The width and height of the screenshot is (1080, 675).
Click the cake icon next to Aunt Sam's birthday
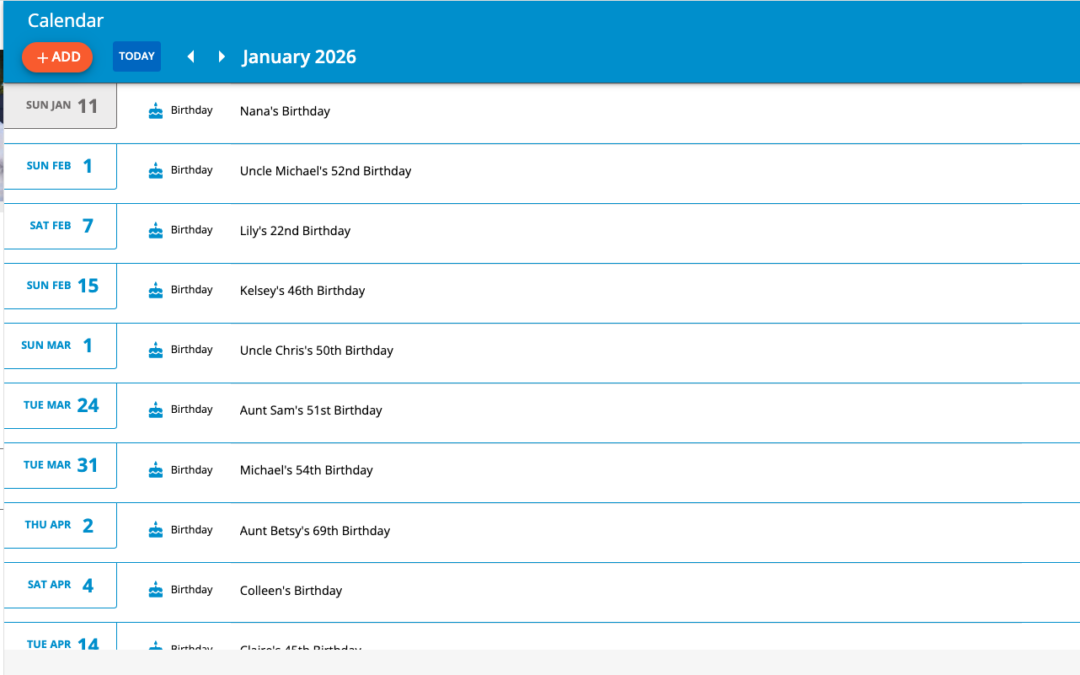(x=156, y=409)
